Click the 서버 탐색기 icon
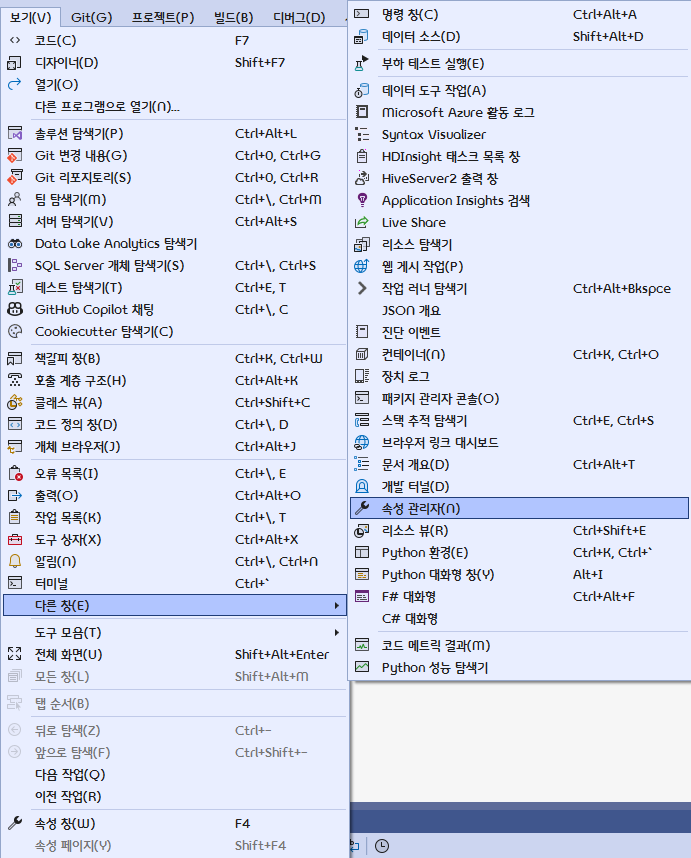Image resolution: width=691 pixels, height=858 pixels. tap(15, 221)
